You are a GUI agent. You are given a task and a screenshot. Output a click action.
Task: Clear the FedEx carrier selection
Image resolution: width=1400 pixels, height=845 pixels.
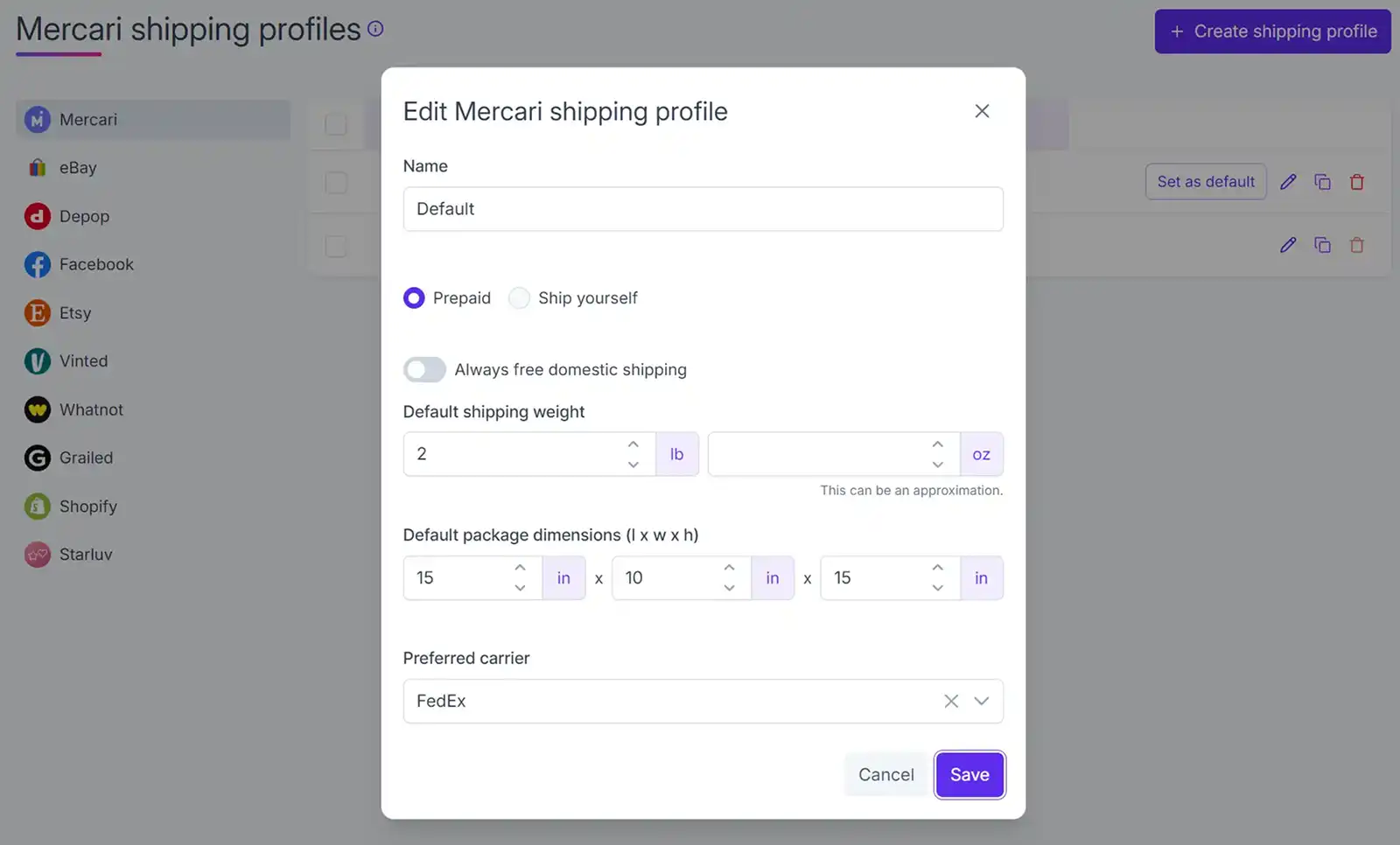tap(950, 701)
